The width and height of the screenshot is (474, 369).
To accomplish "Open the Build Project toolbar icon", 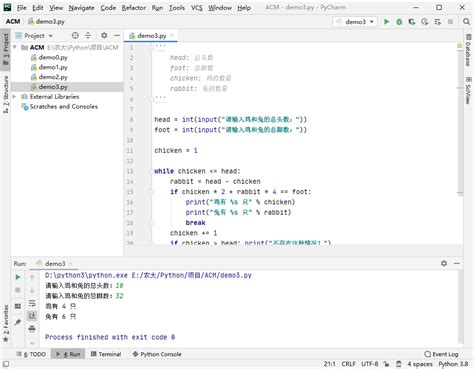I will tap(438, 22).
